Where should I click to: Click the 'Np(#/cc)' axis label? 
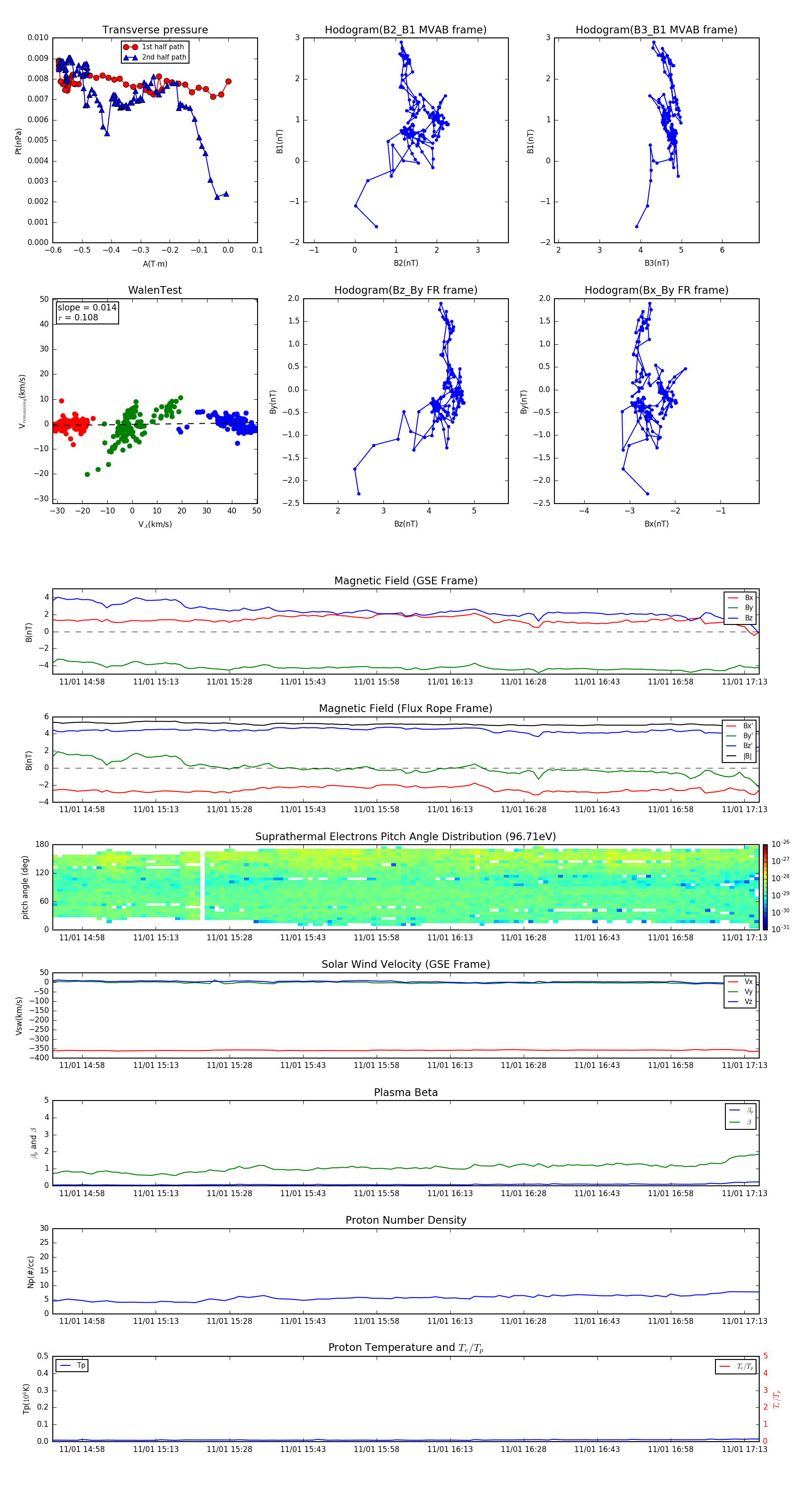(30, 1272)
